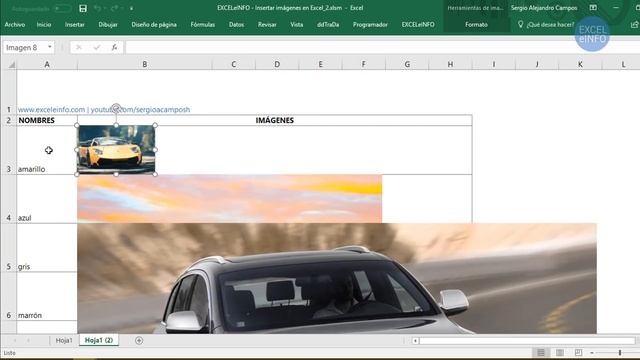The image size is (640, 360).
Task: Open the Diseño de página tab
Action: click(x=154, y=24)
